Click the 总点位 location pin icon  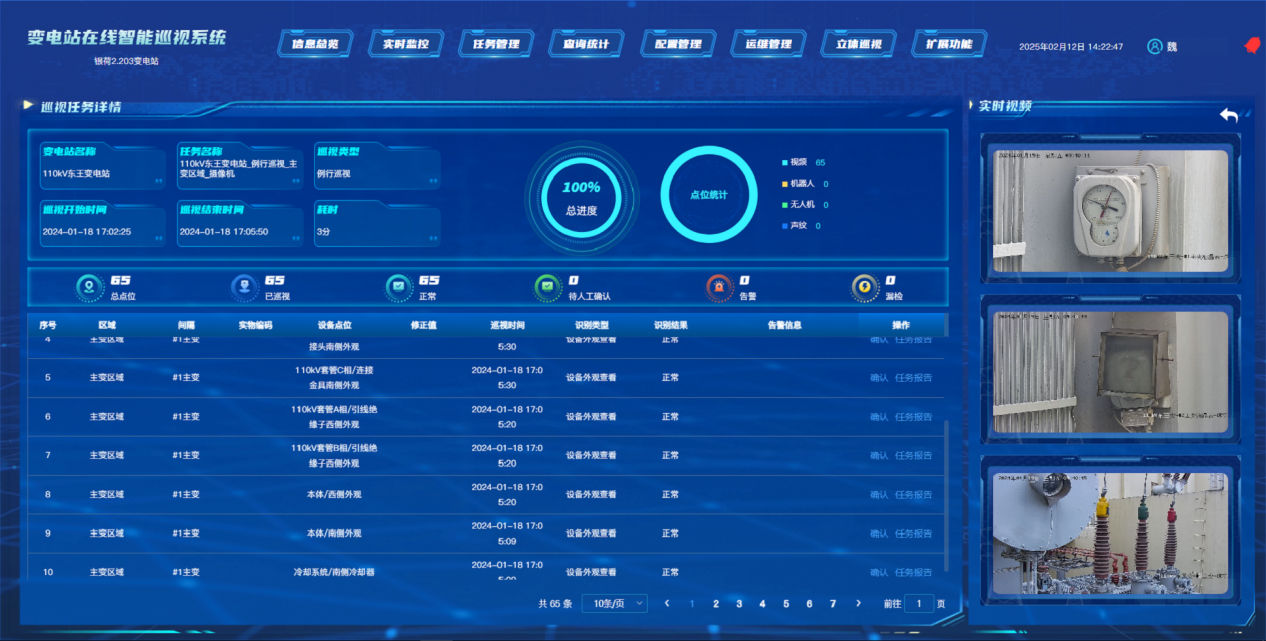[x=90, y=288]
